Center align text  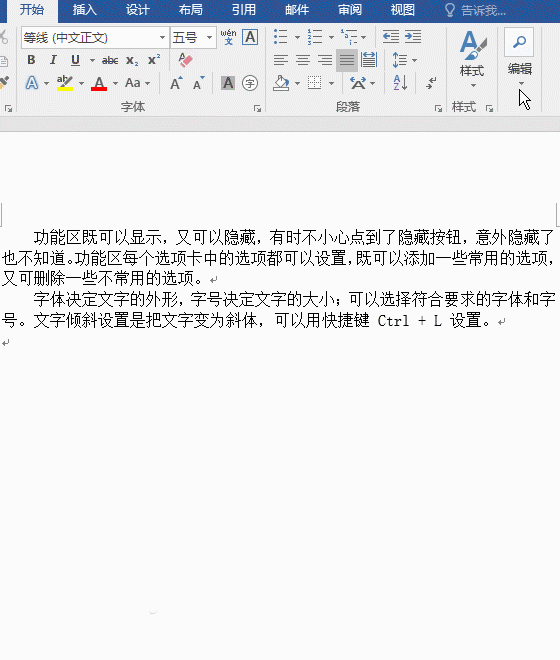pyautogui.click(x=303, y=60)
